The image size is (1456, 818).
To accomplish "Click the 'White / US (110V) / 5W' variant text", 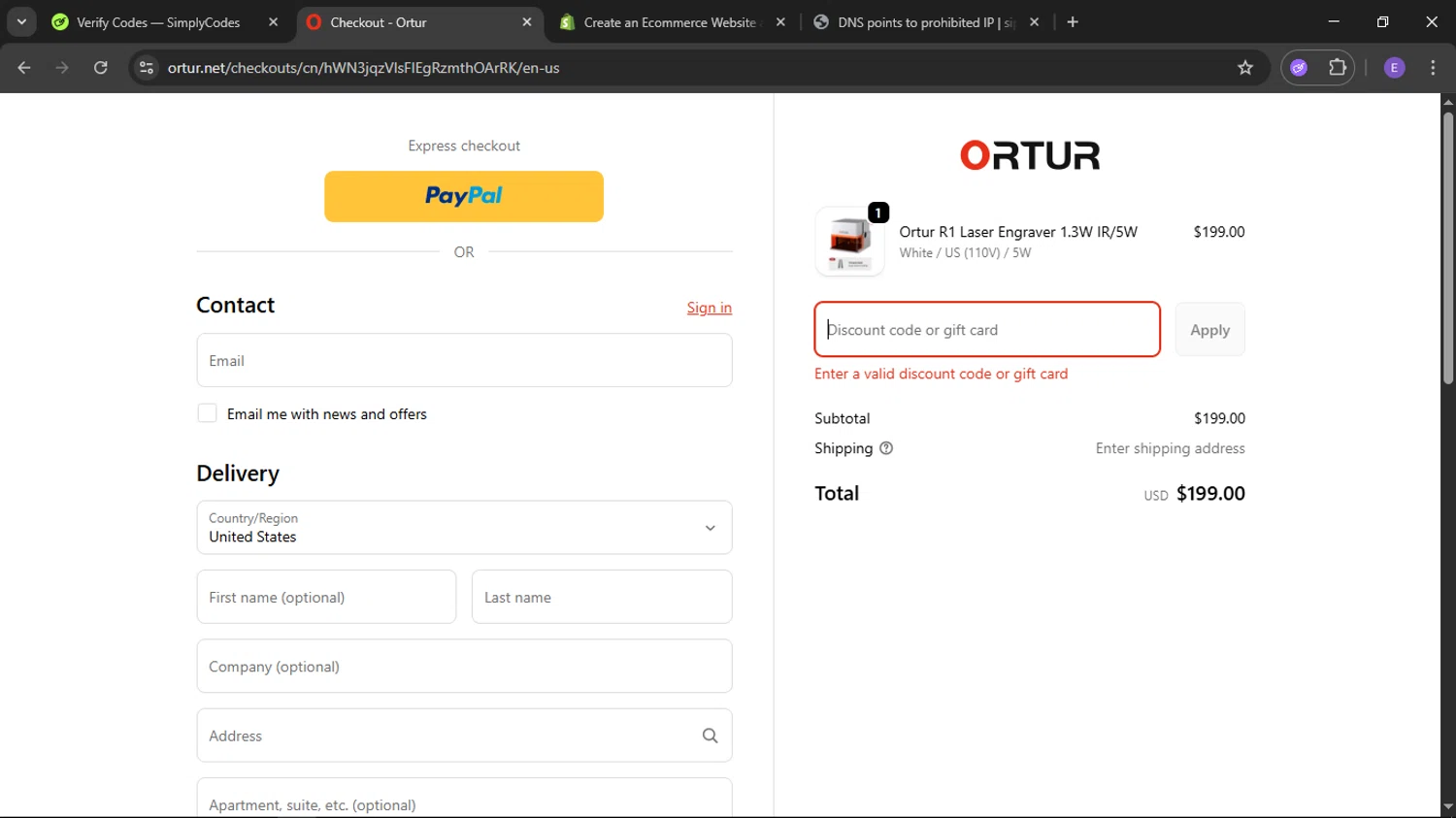I will (x=965, y=253).
